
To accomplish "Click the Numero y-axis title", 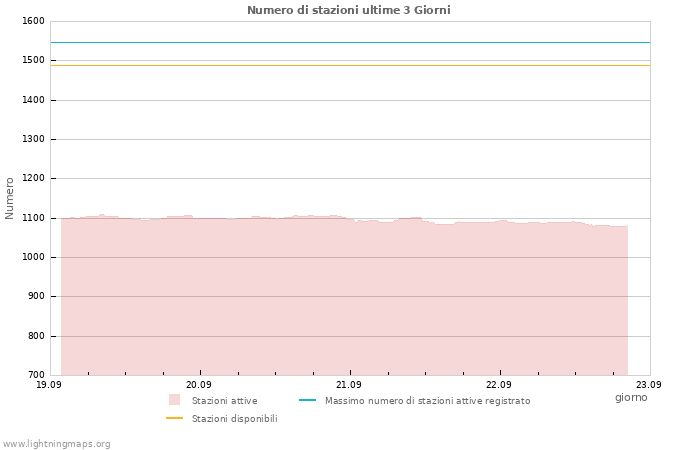I will pyautogui.click(x=9, y=198).
